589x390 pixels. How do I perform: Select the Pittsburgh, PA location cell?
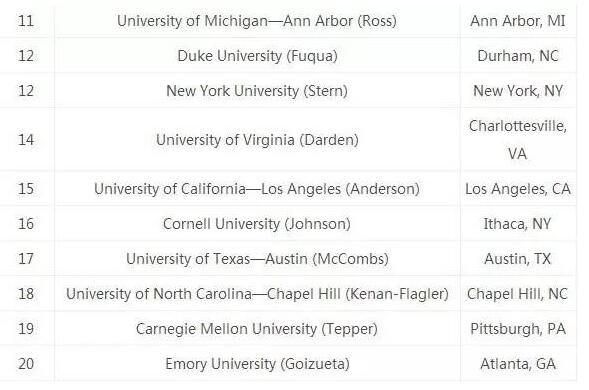[x=518, y=328]
